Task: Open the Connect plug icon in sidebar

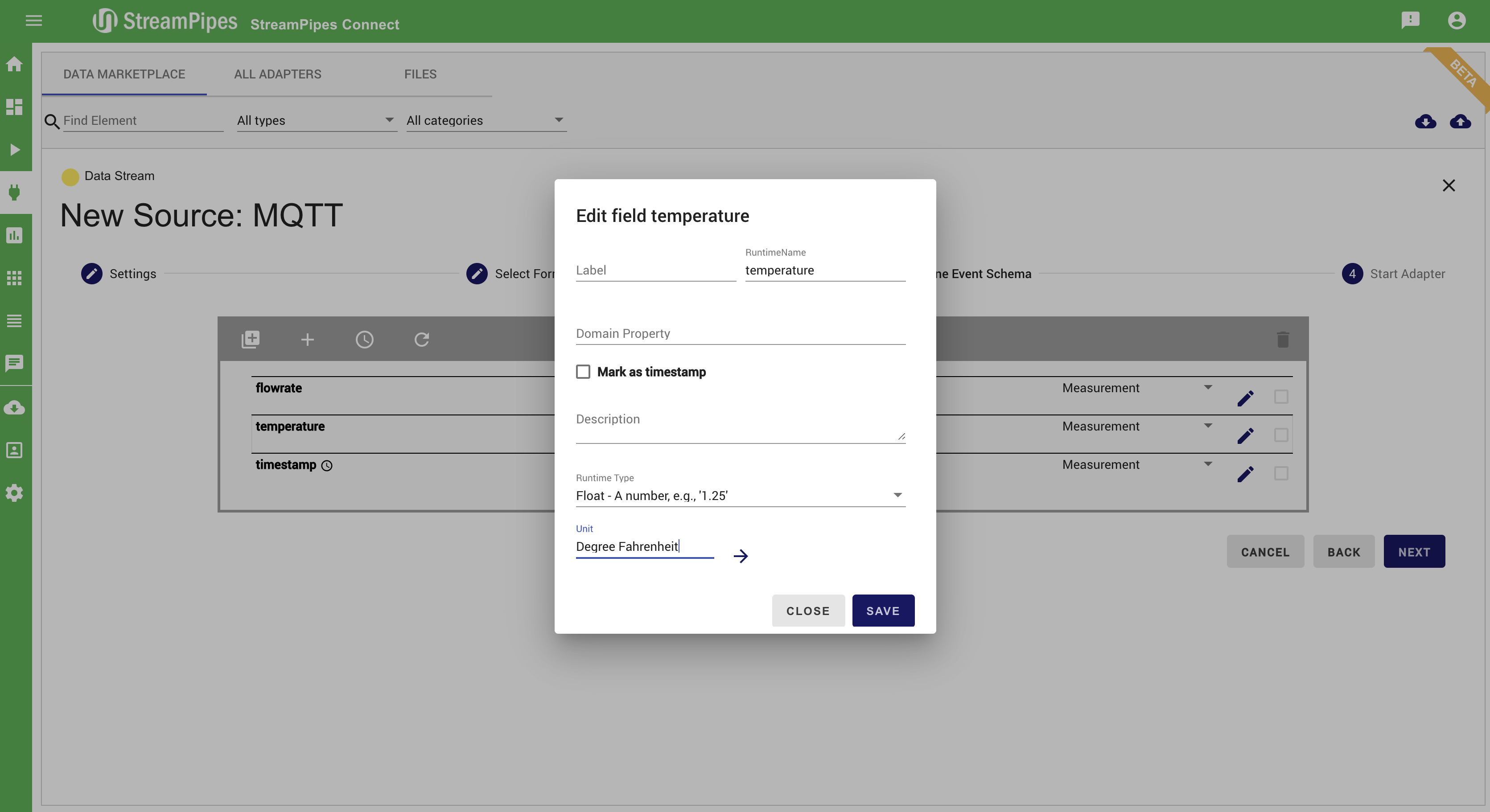Action: pyautogui.click(x=14, y=192)
